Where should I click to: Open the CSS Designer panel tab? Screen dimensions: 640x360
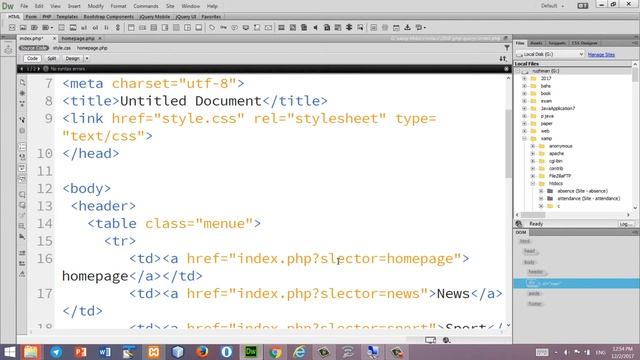pyautogui.click(x=584, y=43)
